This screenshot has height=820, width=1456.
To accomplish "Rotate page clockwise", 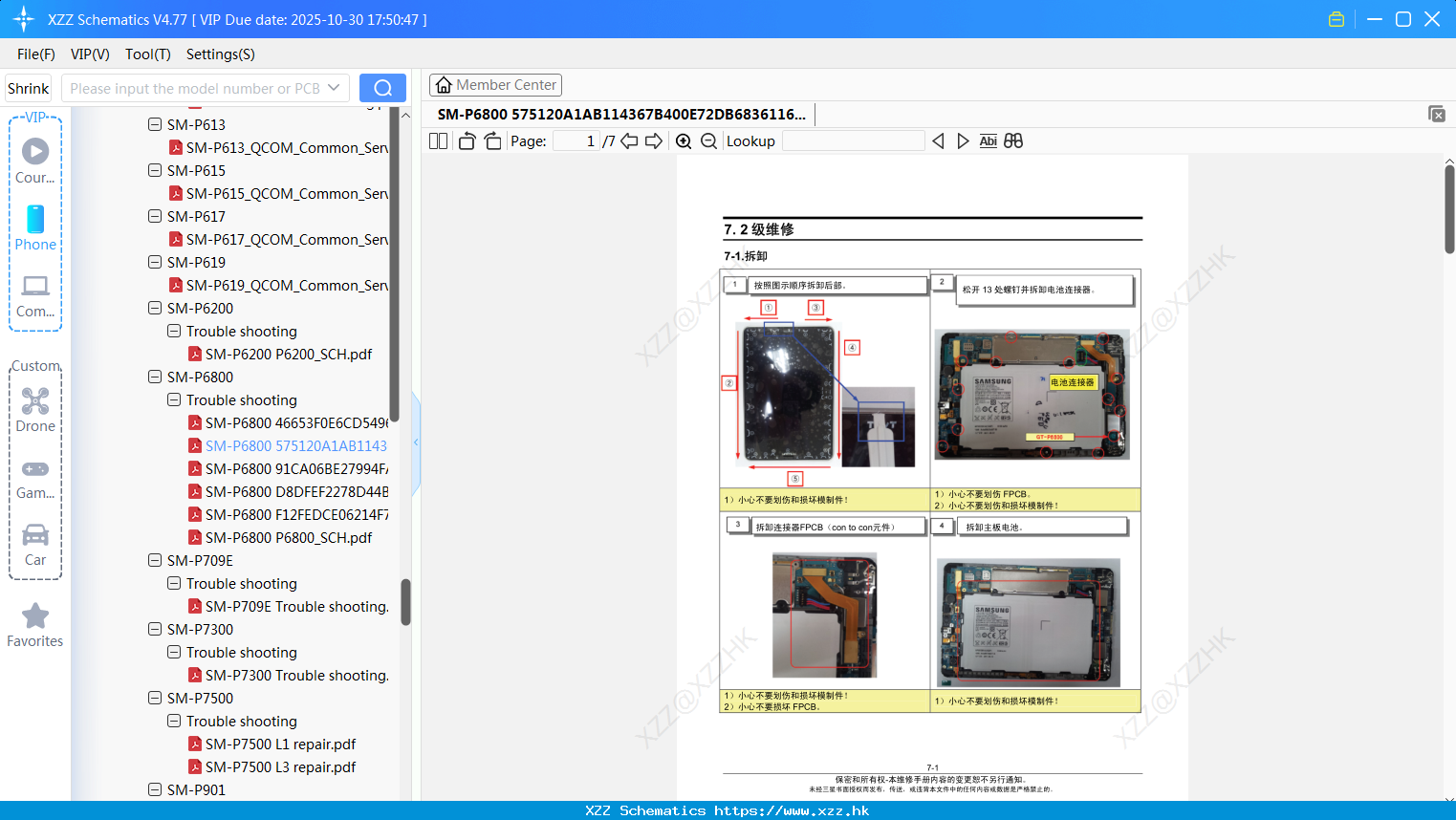I will click(x=492, y=141).
